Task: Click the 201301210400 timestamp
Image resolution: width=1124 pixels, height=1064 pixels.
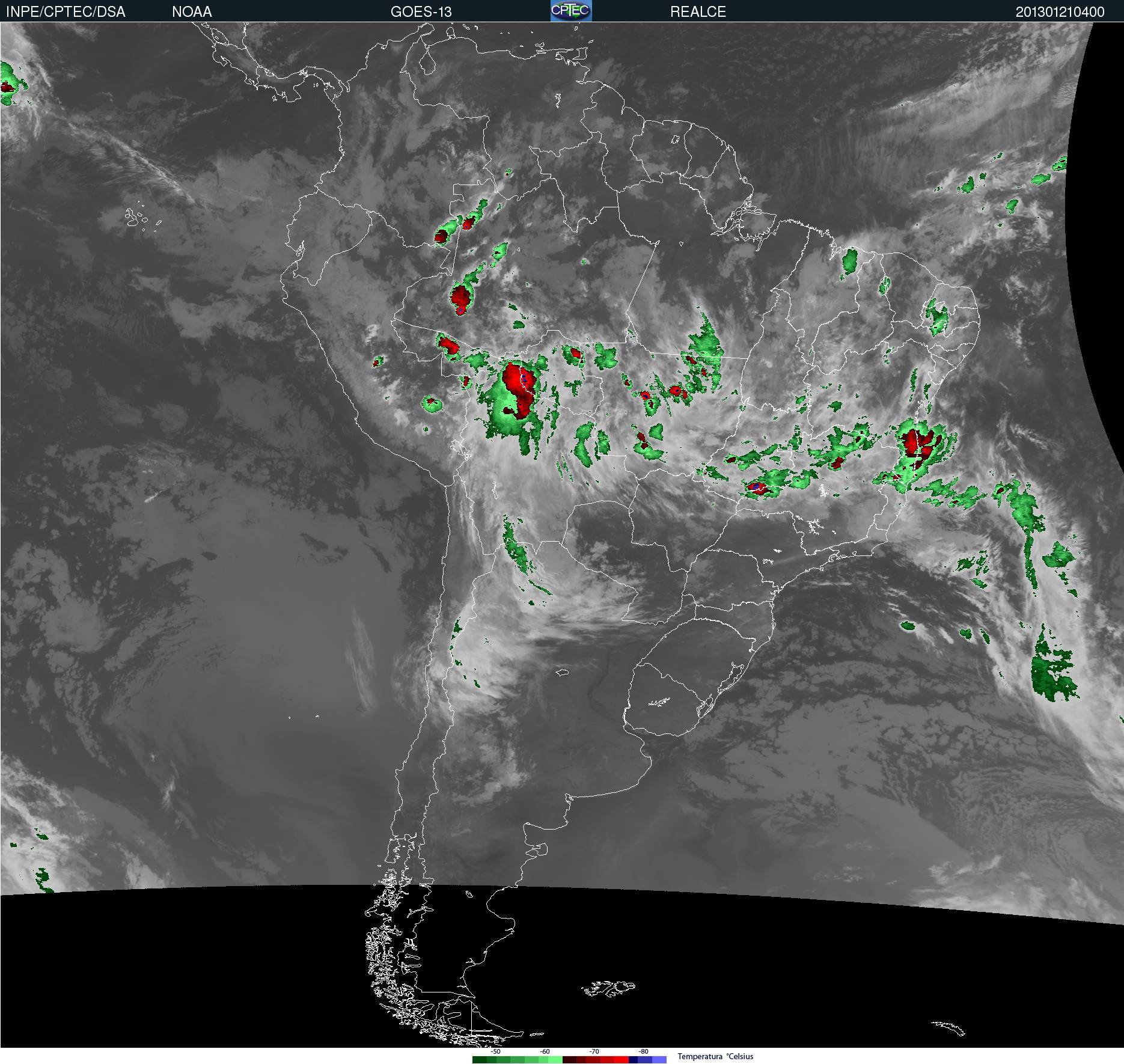Action: (1060, 11)
